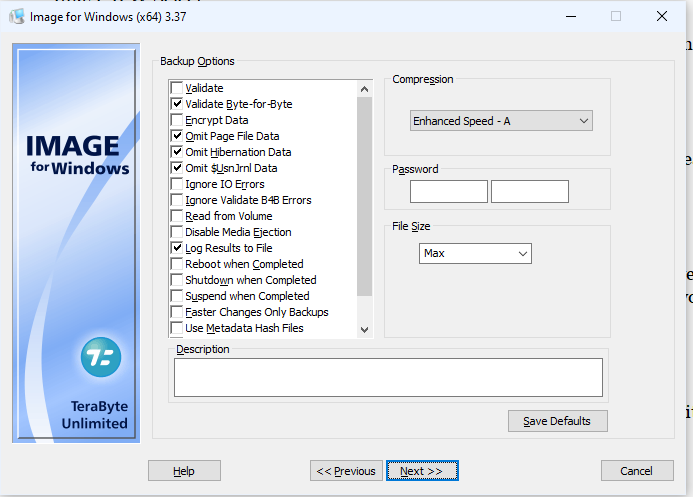Screen dimensions: 693x497
Task: Enable Reboot when Completed
Action: pyautogui.click(x=177, y=264)
